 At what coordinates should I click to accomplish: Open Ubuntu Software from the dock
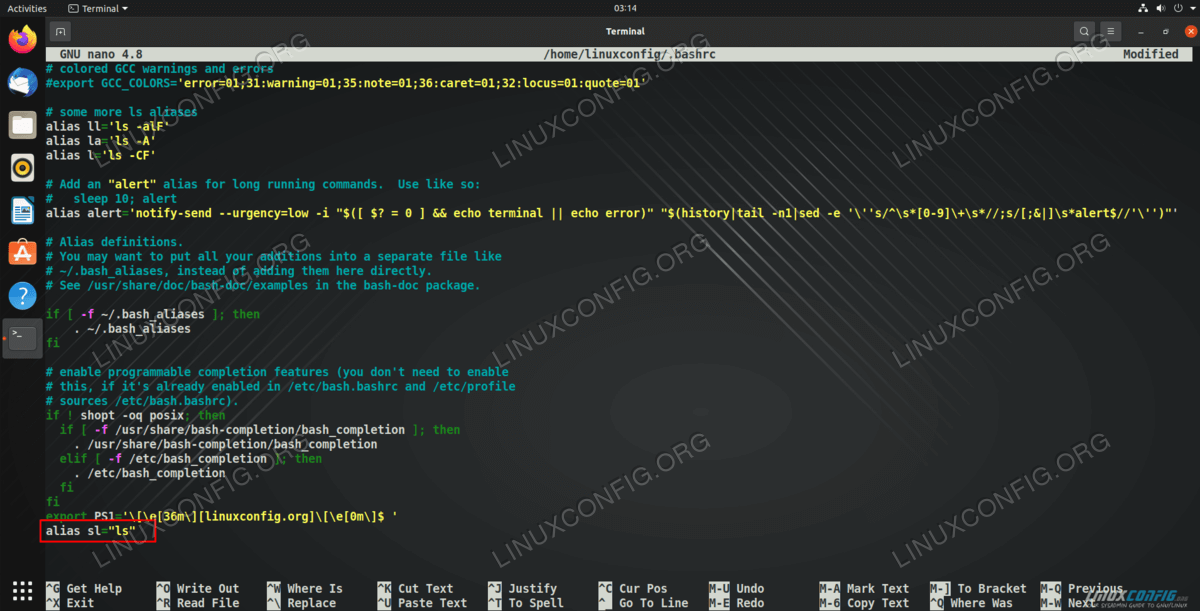(x=22, y=252)
